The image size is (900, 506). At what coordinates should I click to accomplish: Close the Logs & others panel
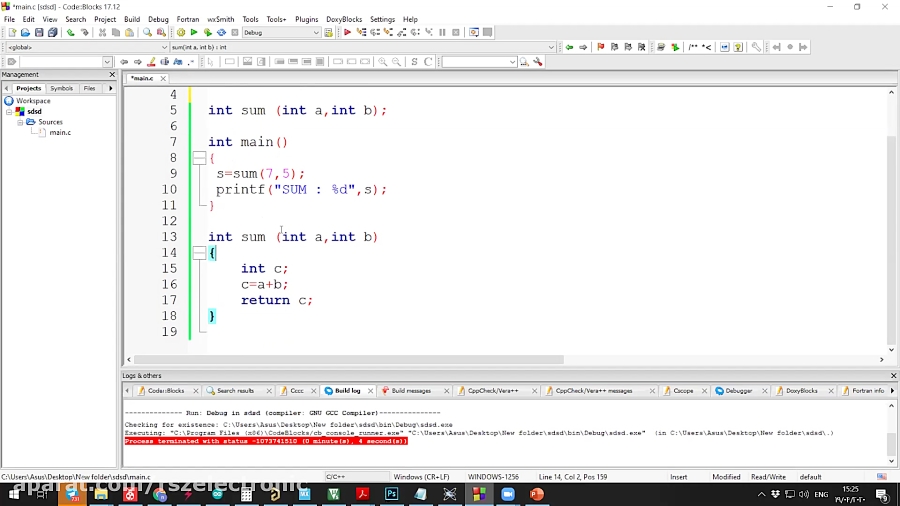[893, 376]
